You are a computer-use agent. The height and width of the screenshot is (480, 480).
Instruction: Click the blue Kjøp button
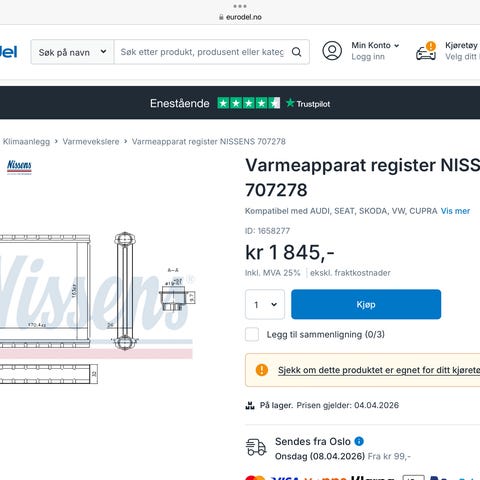pyautogui.click(x=366, y=304)
